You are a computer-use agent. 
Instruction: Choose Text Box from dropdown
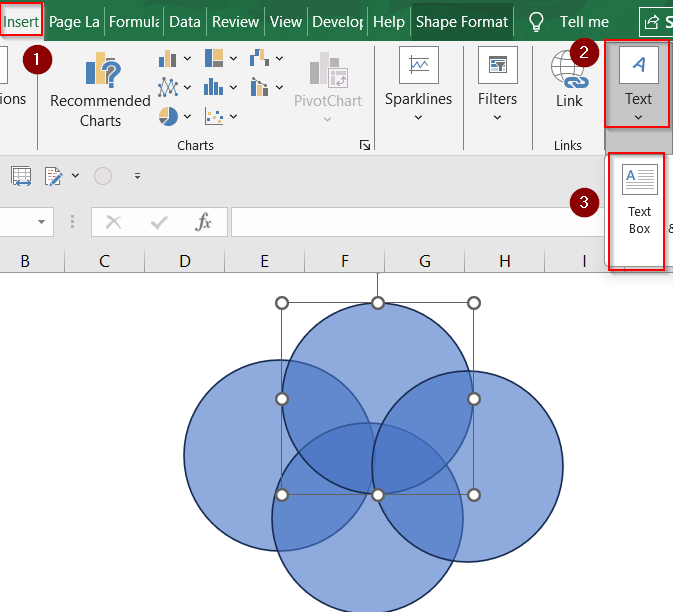click(639, 200)
